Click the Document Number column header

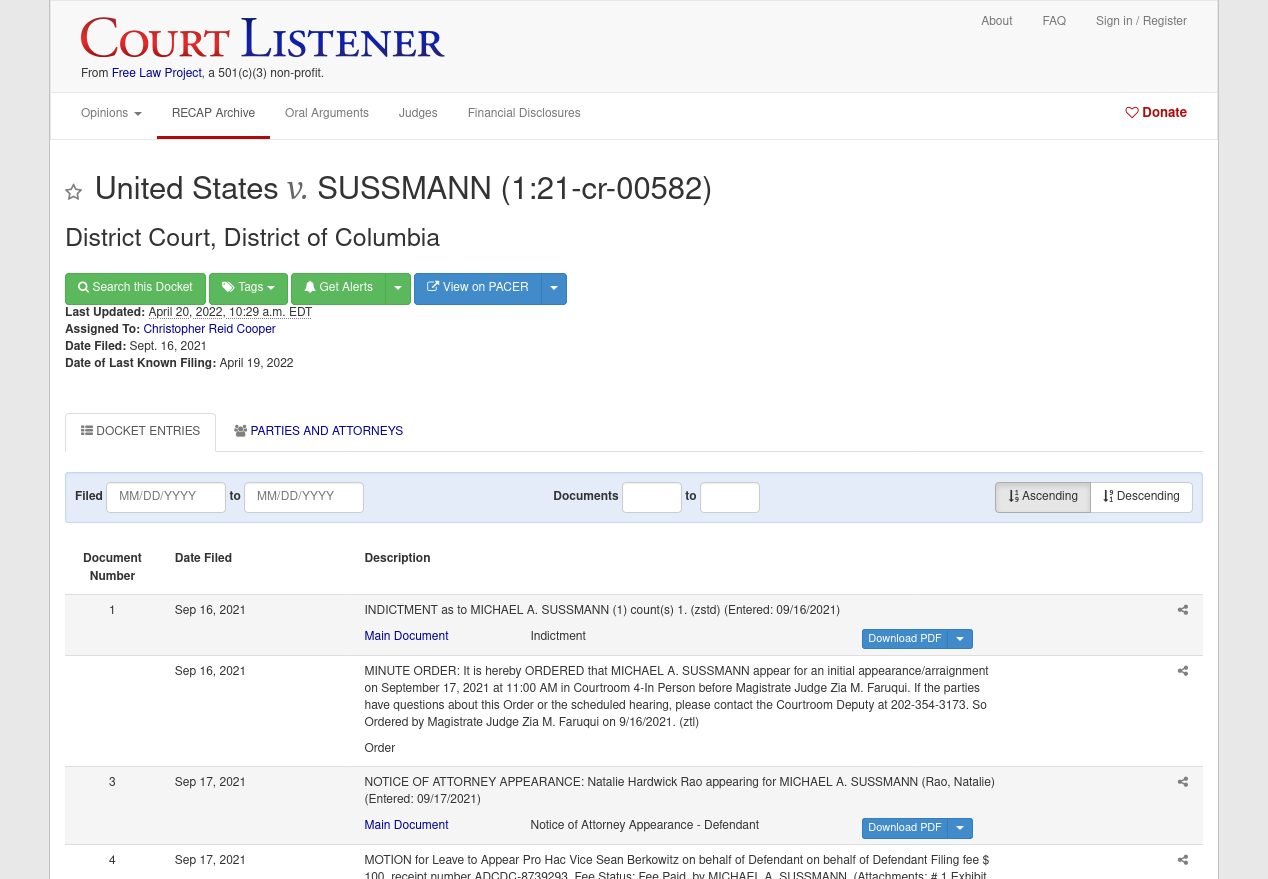[x=112, y=567]
